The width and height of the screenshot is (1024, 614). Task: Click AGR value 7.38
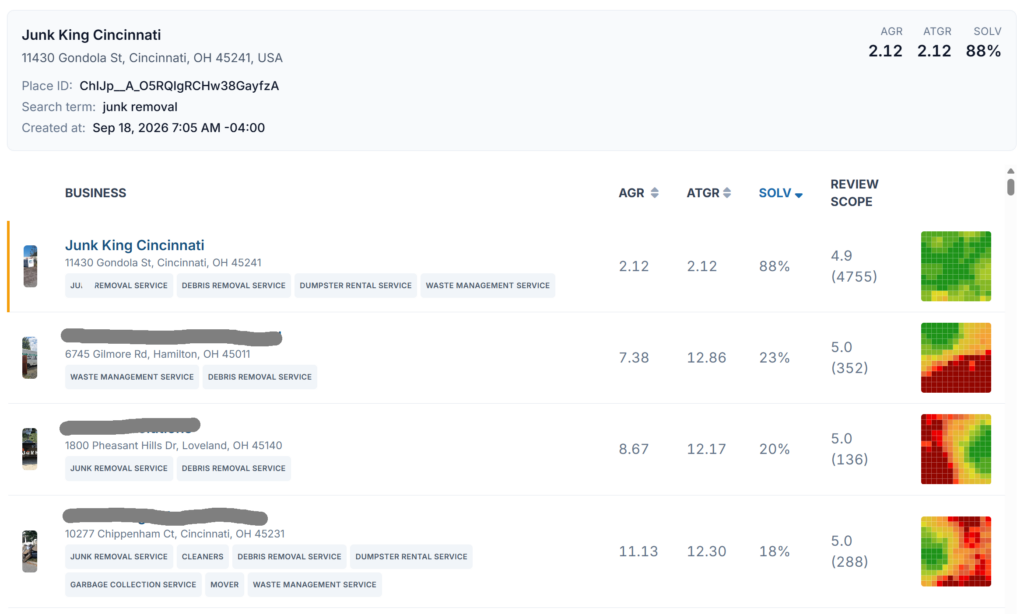pos(633,357)
